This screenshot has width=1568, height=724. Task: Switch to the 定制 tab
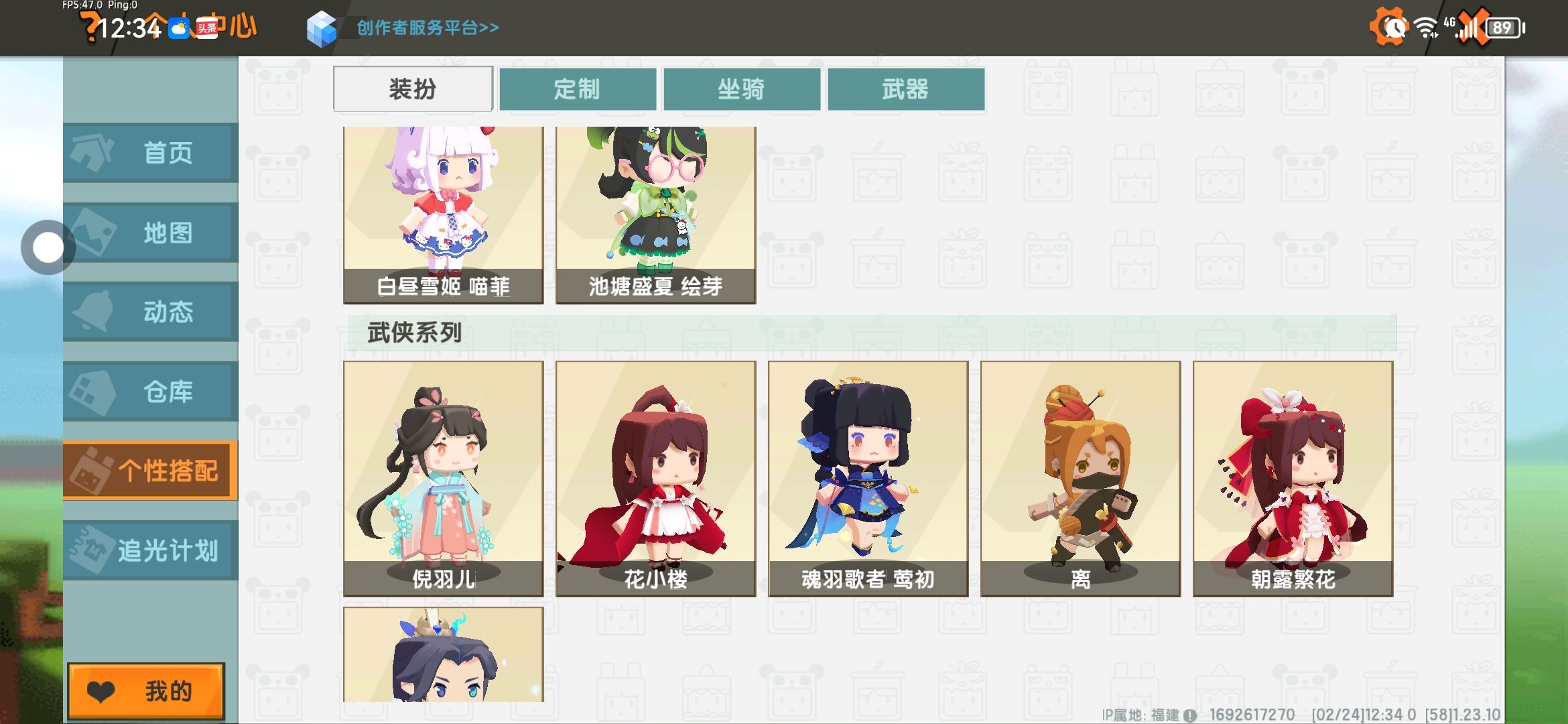(x=578, y=88)
